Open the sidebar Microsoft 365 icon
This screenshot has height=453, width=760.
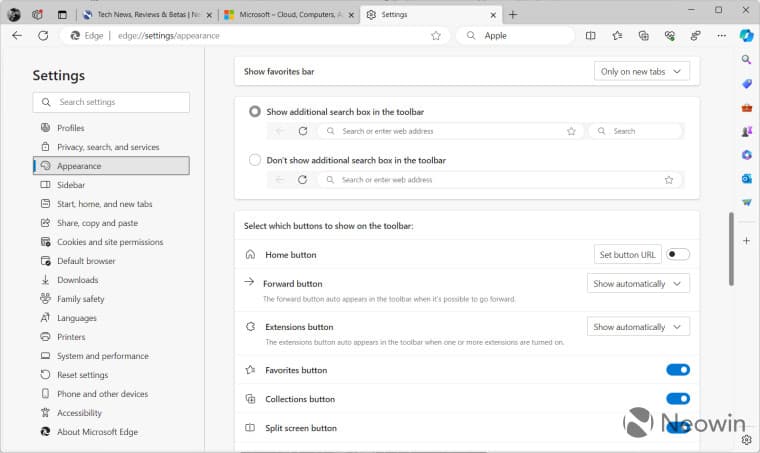pos(746,155)
